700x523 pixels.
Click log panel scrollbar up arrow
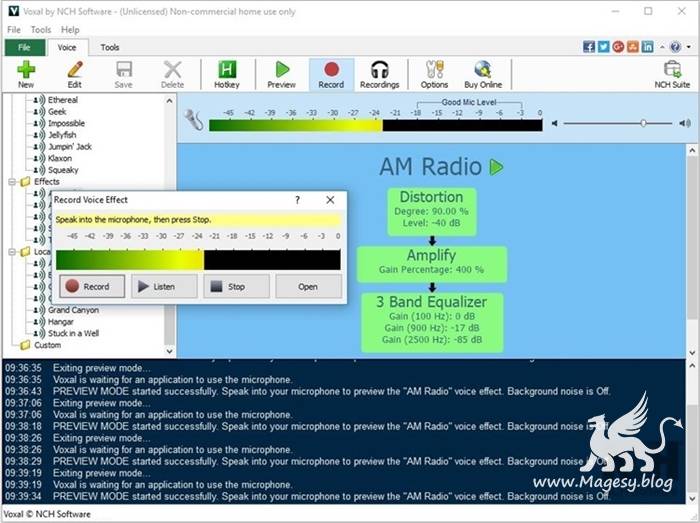coord(692,365)
